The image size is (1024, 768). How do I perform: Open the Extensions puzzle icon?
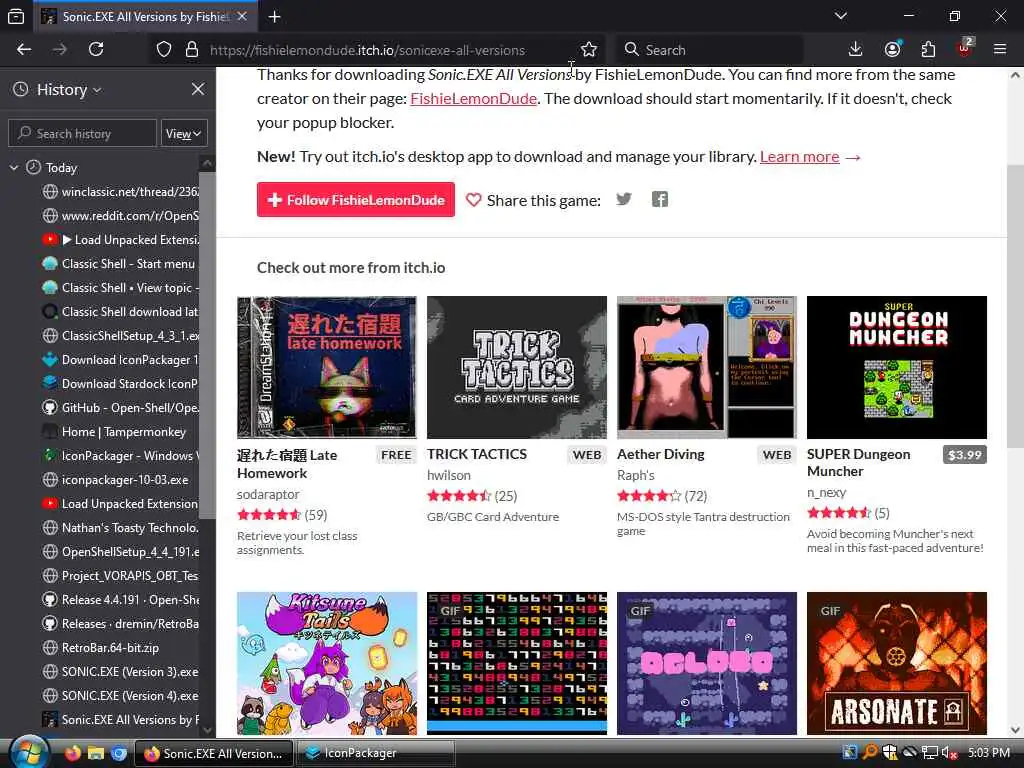(x=928, y=50)
